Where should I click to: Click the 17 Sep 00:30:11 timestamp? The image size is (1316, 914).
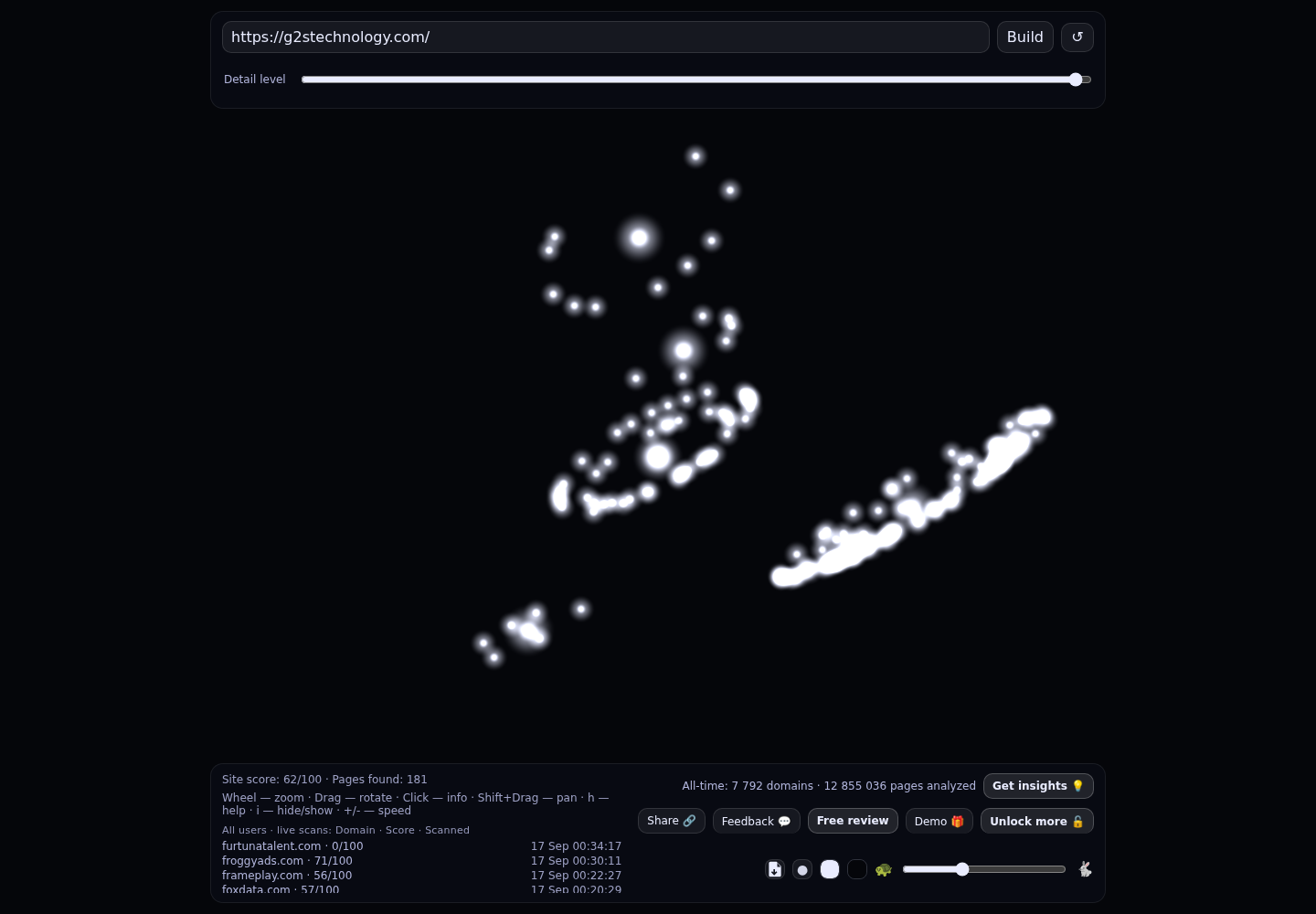[x=576, y=861]
